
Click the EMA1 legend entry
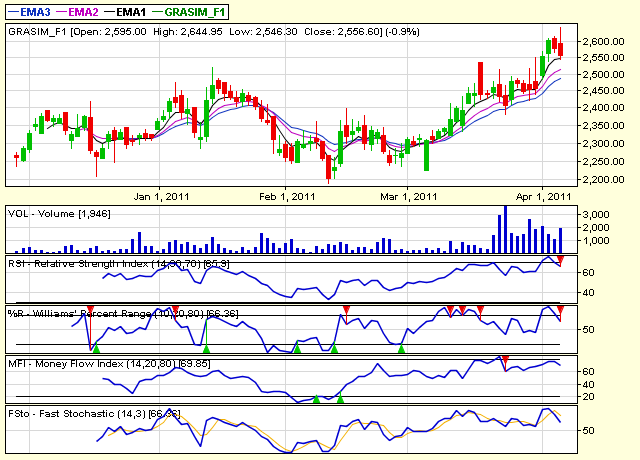click(x=125, y=12)
